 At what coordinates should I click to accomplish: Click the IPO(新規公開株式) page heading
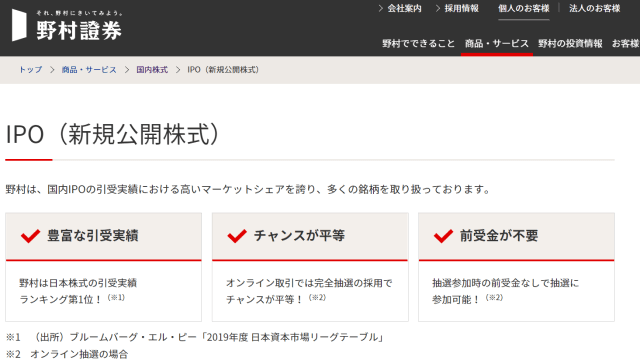113,134
